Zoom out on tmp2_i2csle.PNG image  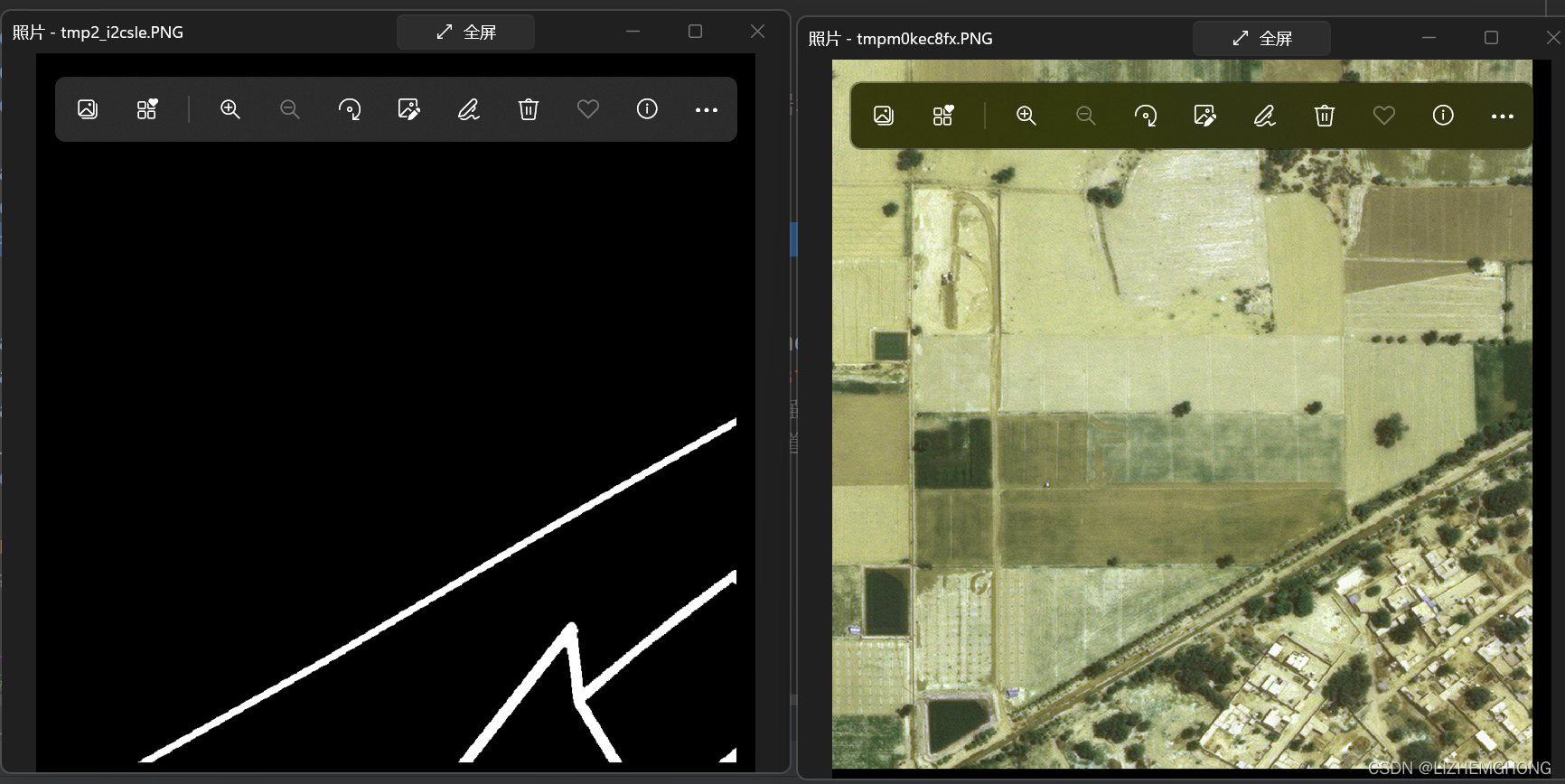coord(290,109)
